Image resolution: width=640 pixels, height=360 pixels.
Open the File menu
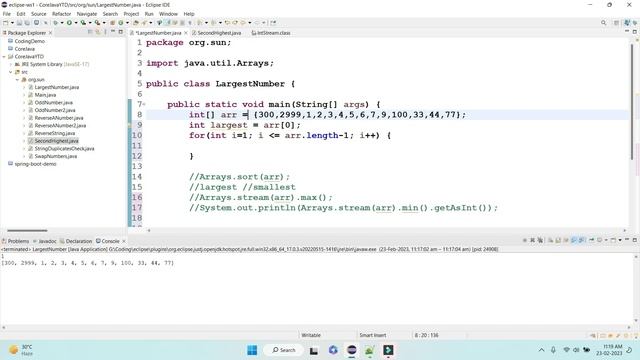7,14
